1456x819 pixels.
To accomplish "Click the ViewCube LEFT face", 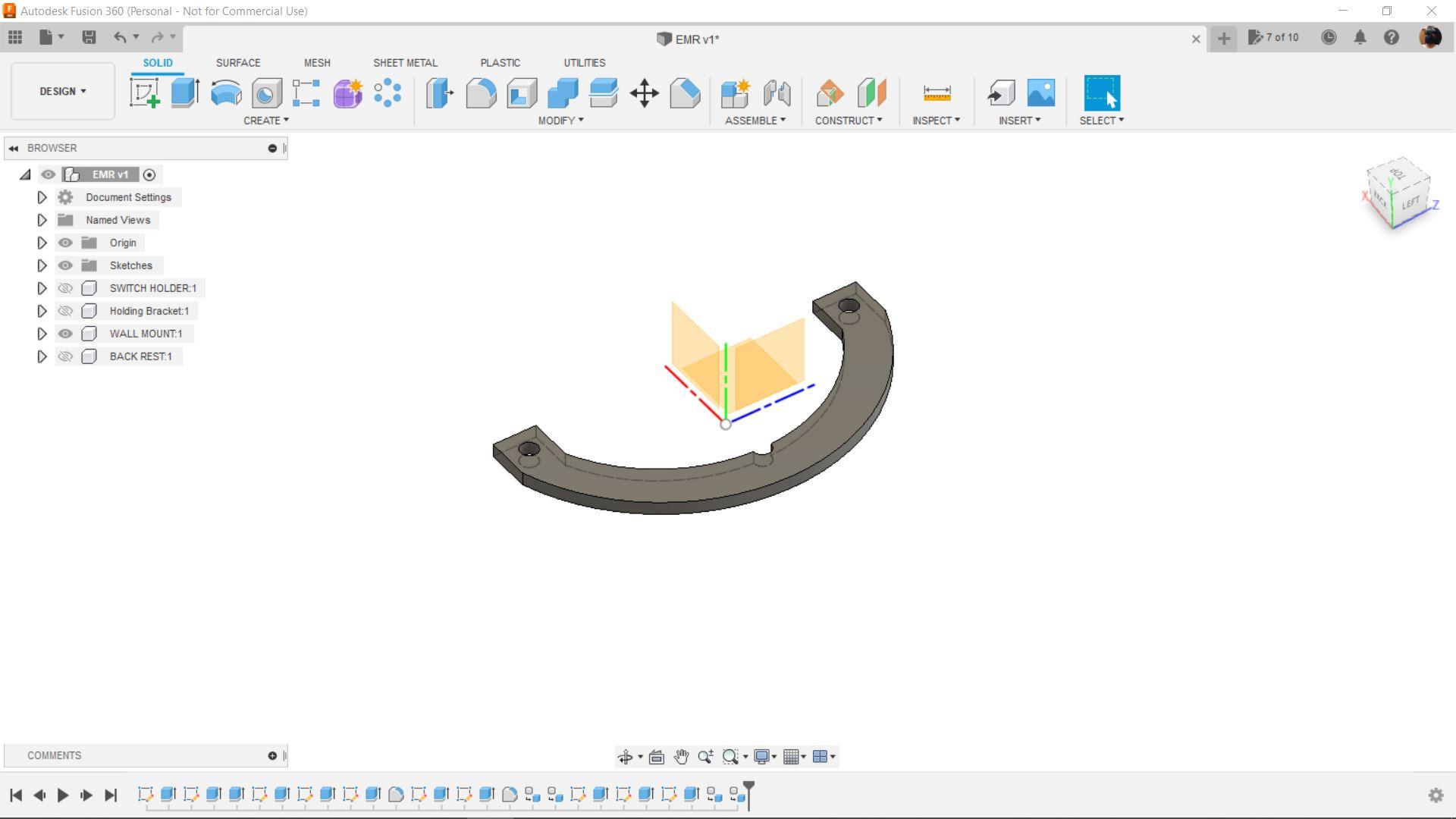I will 1410,203.
